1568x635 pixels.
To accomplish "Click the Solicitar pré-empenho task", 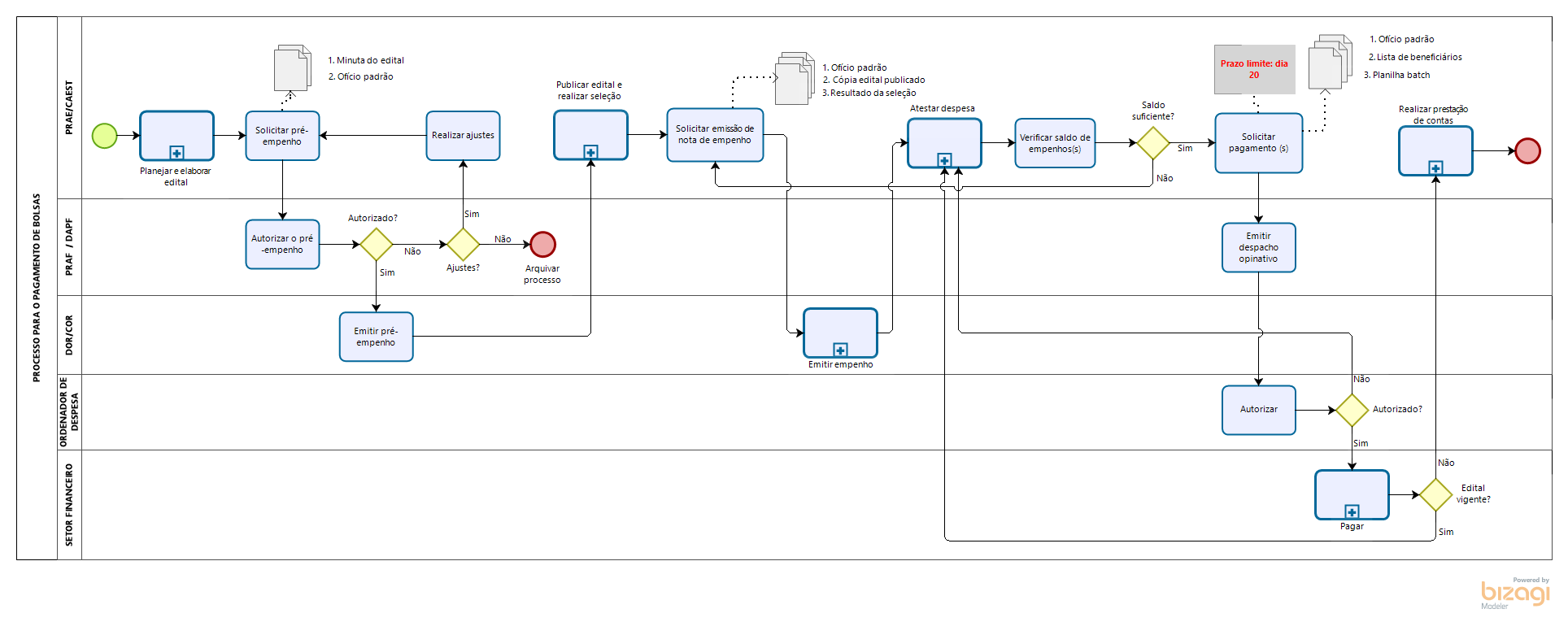I will coord(282,136).
